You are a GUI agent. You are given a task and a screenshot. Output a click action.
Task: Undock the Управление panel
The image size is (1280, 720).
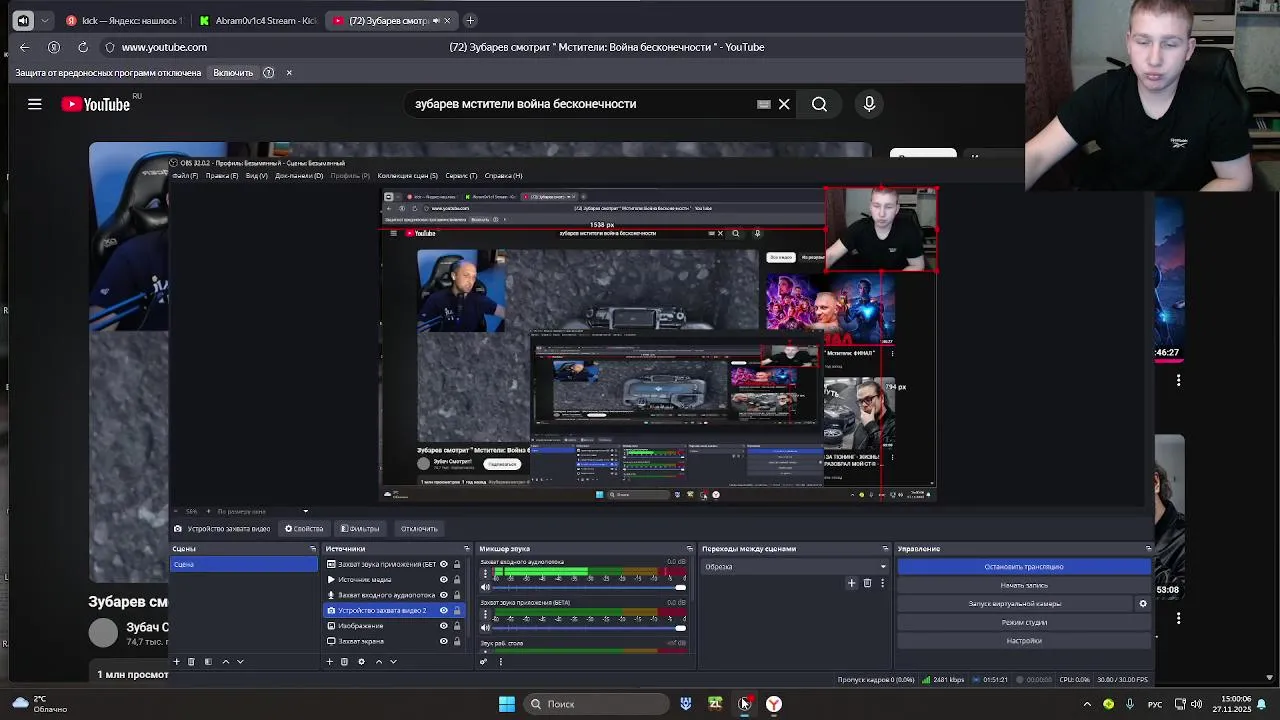coord(1148,549)
